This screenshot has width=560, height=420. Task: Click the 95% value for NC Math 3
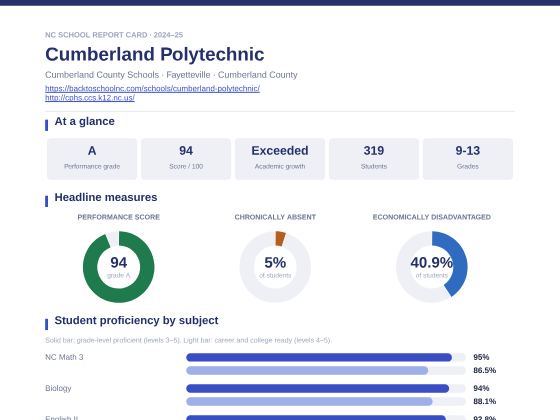481,357
